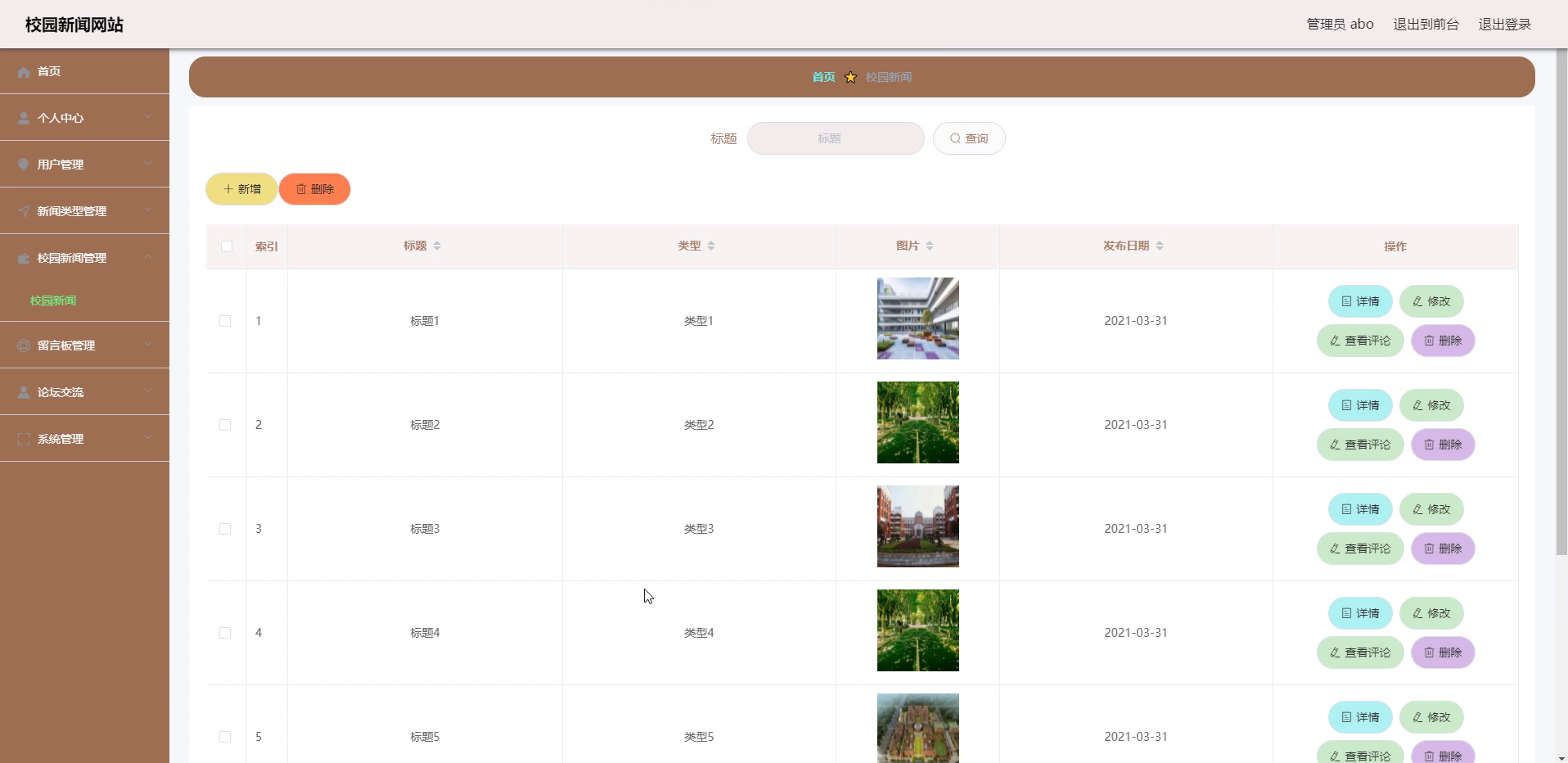Open the 用户管理 sidebar menu
This screenshot has height=763, width=1568.
point(84,165)
